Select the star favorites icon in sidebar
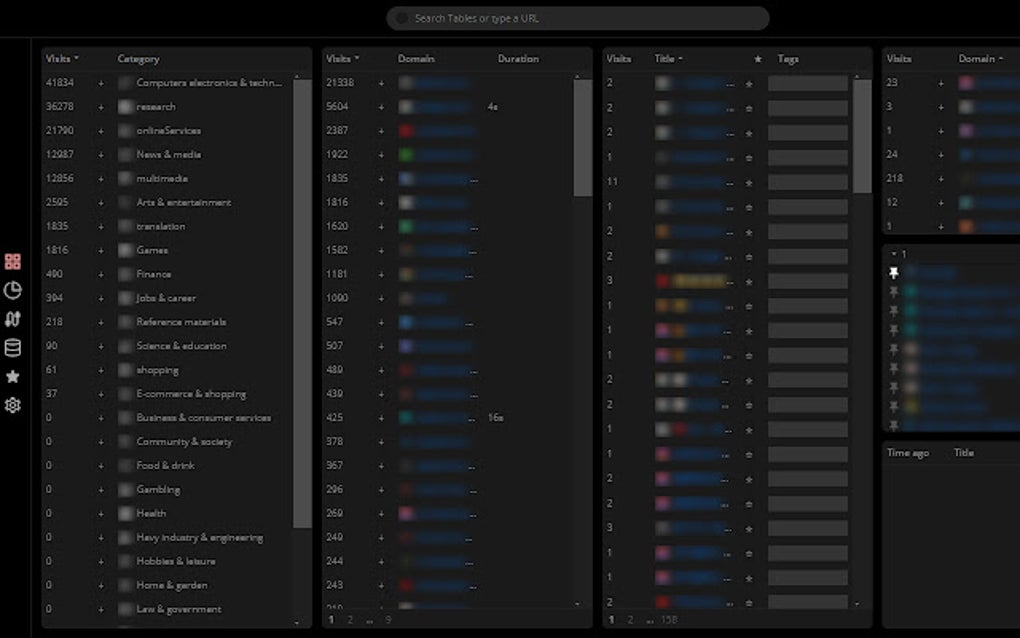 click(13, 375)
